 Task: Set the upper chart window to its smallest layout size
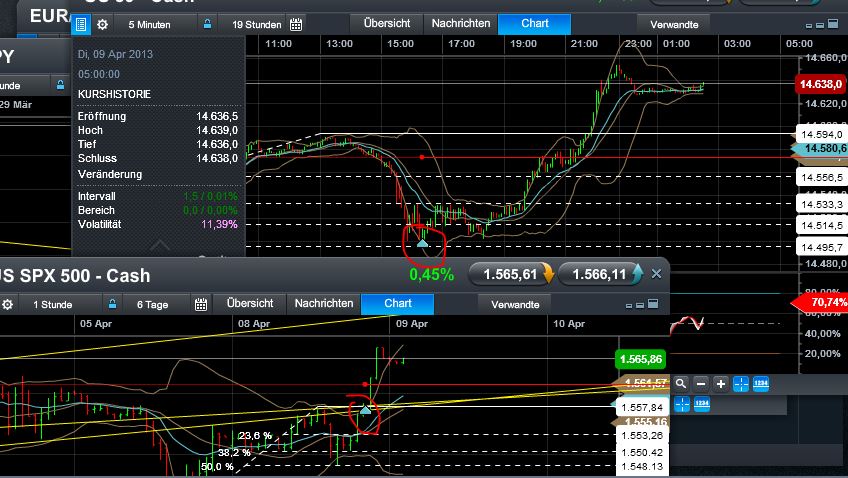click(809, 25)
